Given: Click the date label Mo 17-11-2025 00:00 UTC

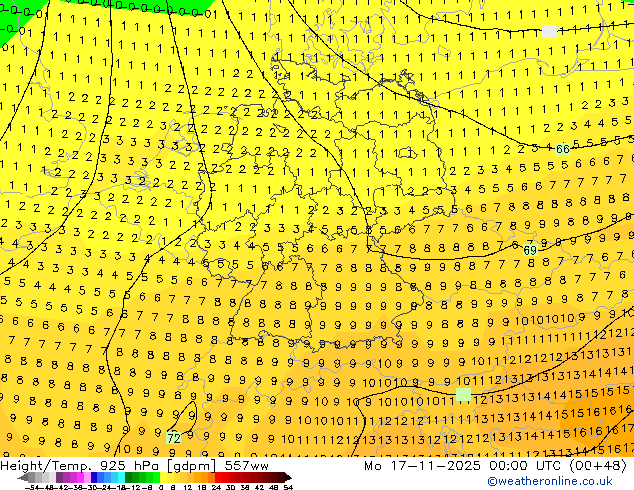Looking at the screenshot, I should (x=464, y=466).
